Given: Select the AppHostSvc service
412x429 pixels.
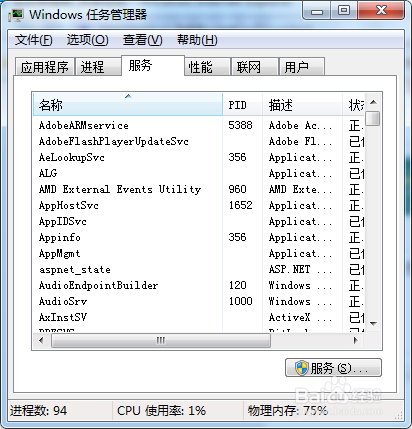Looking at the screenshot, I should pyautogui.click(x=198, y=205).
